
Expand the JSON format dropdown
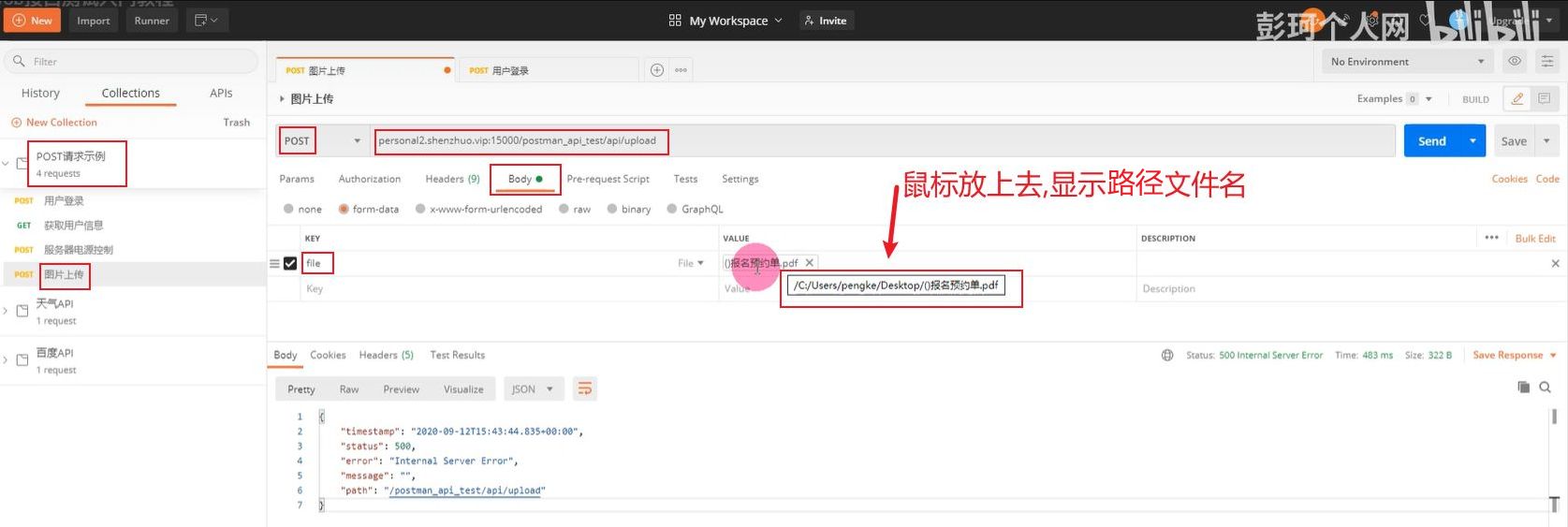(x=532, y=389)
